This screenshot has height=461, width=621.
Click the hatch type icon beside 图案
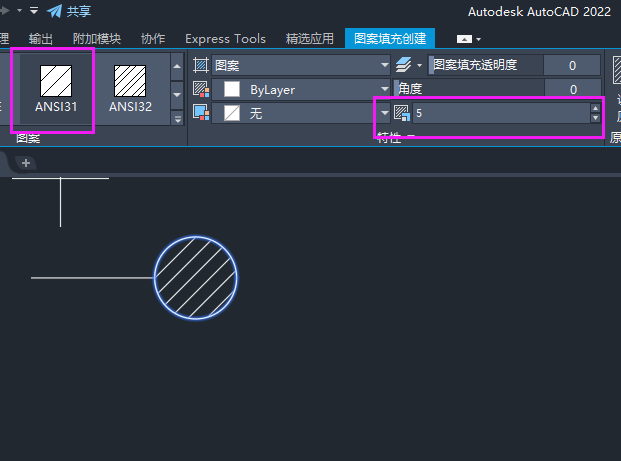(x=200, y=65)
